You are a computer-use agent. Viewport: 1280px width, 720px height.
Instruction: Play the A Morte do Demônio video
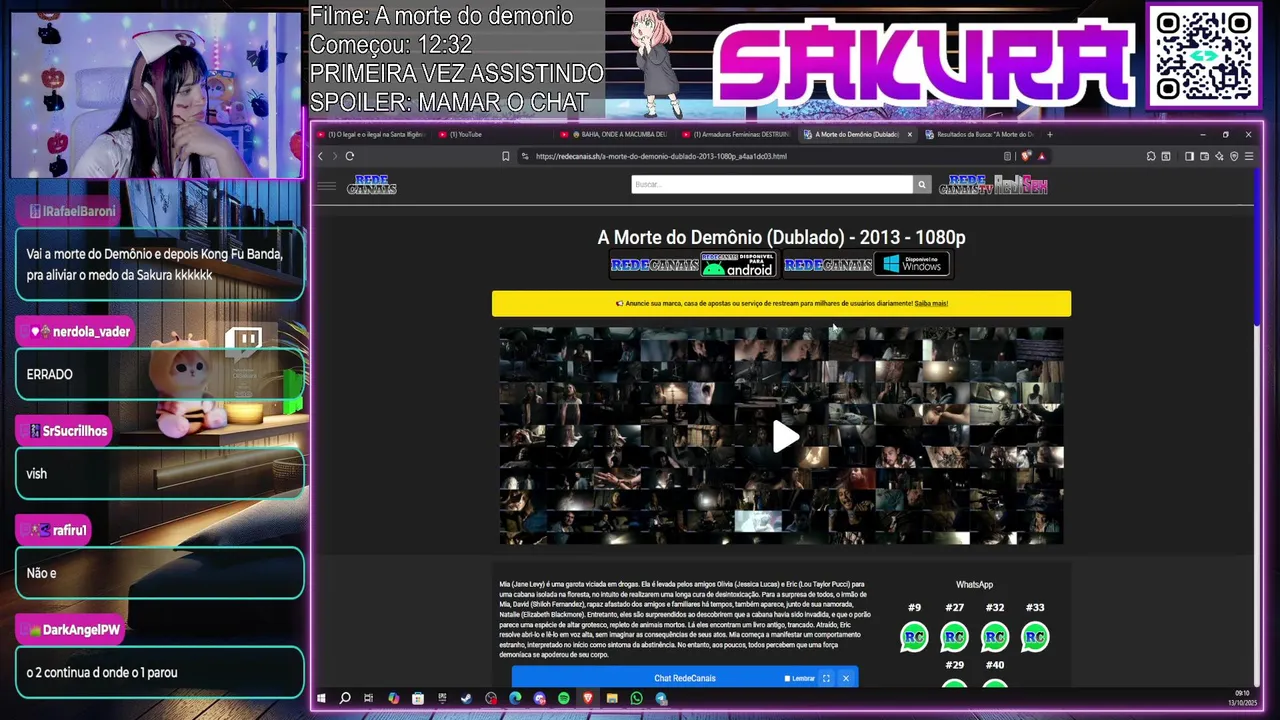coord(785,436)
